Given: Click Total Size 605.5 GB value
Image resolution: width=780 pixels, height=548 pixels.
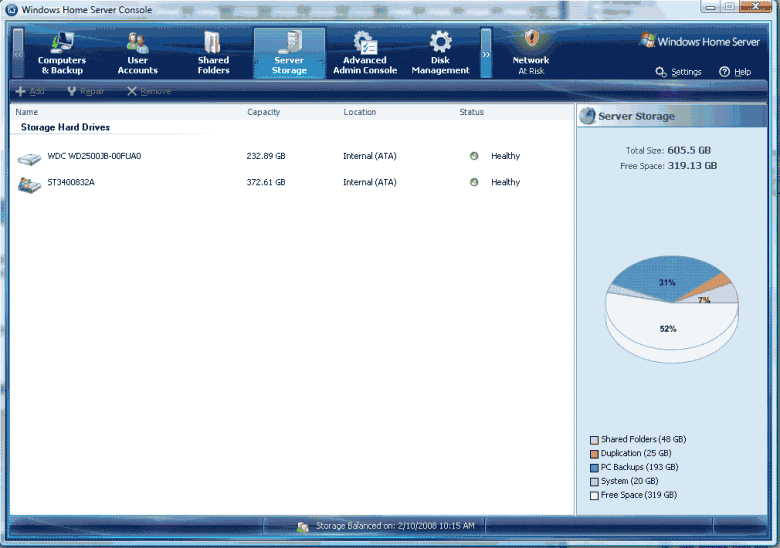Looking at the screenshot, I should point(689,150).
